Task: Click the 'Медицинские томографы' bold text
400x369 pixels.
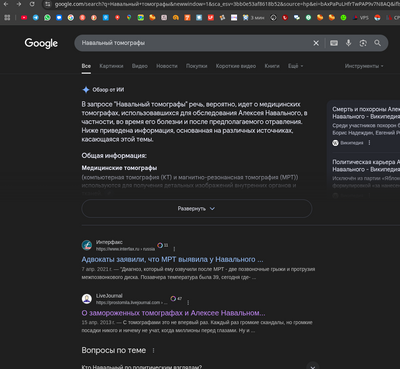Action: (x=119, y=168)
